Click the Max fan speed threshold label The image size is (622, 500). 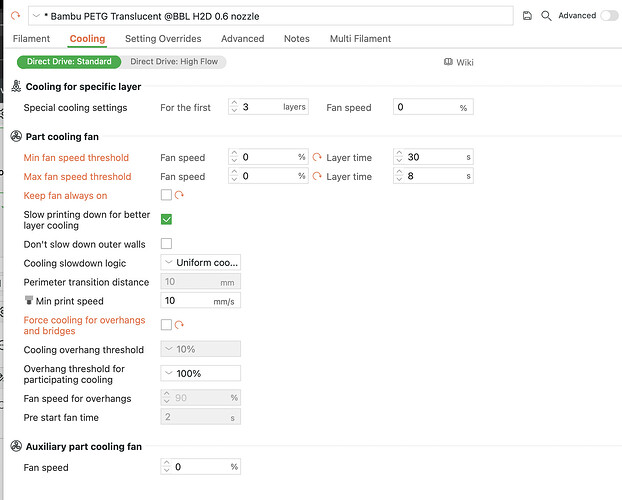coord(77,177)
